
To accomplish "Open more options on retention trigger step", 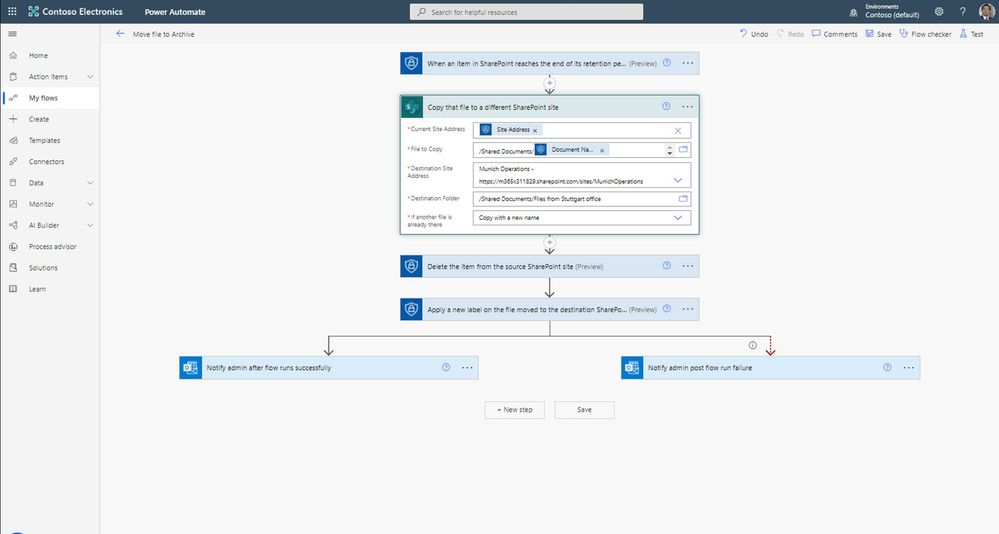I will (x=688, y=63).
